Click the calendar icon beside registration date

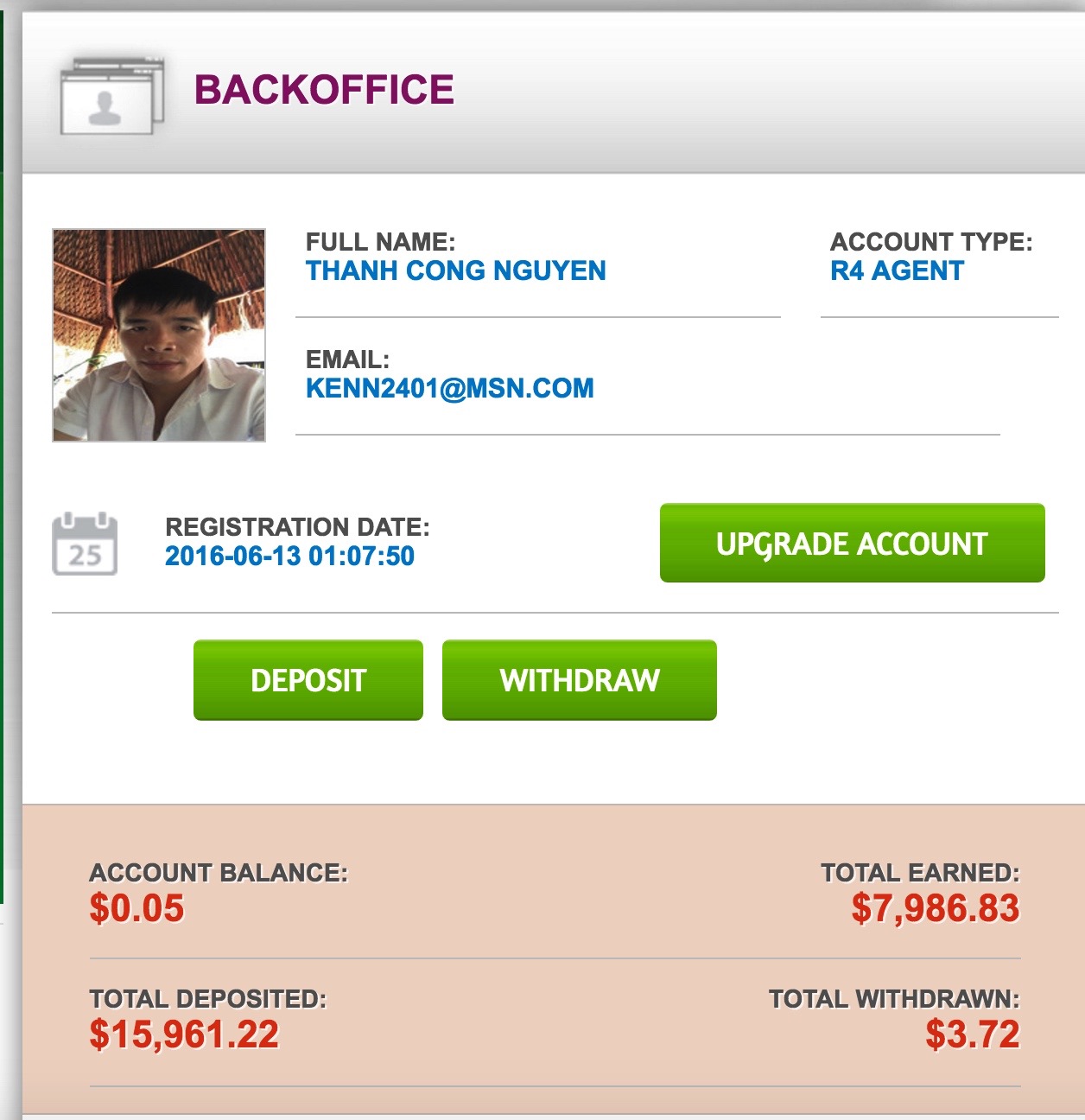pos(85,544)
